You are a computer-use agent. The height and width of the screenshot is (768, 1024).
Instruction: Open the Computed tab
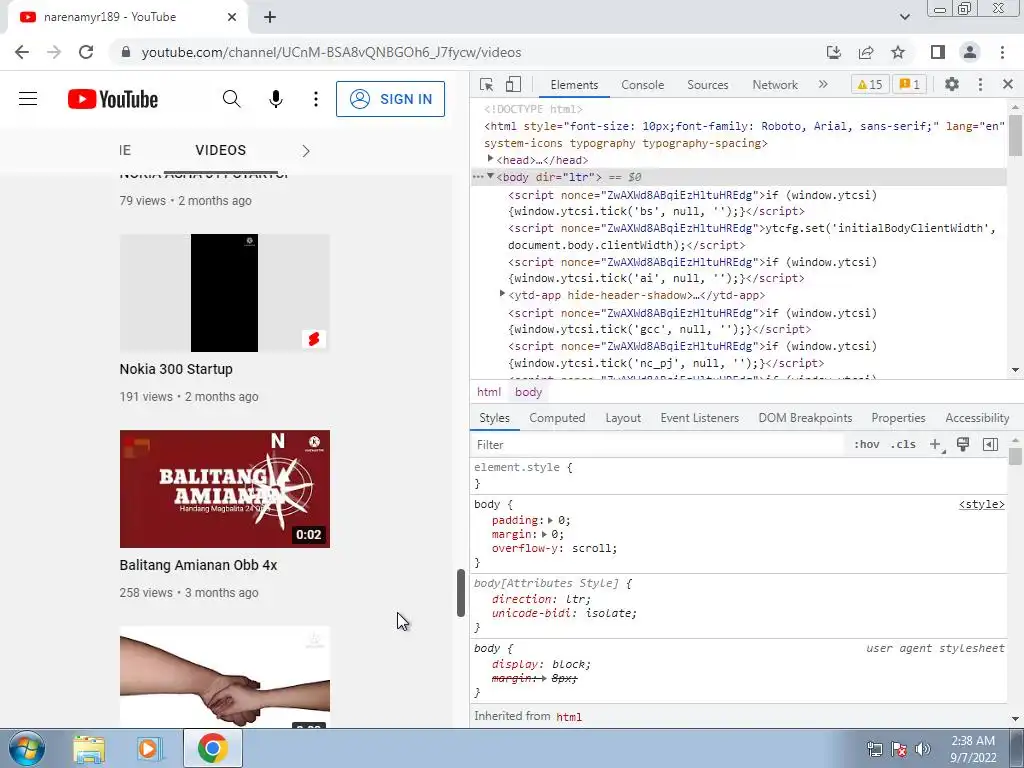point(557,418)
